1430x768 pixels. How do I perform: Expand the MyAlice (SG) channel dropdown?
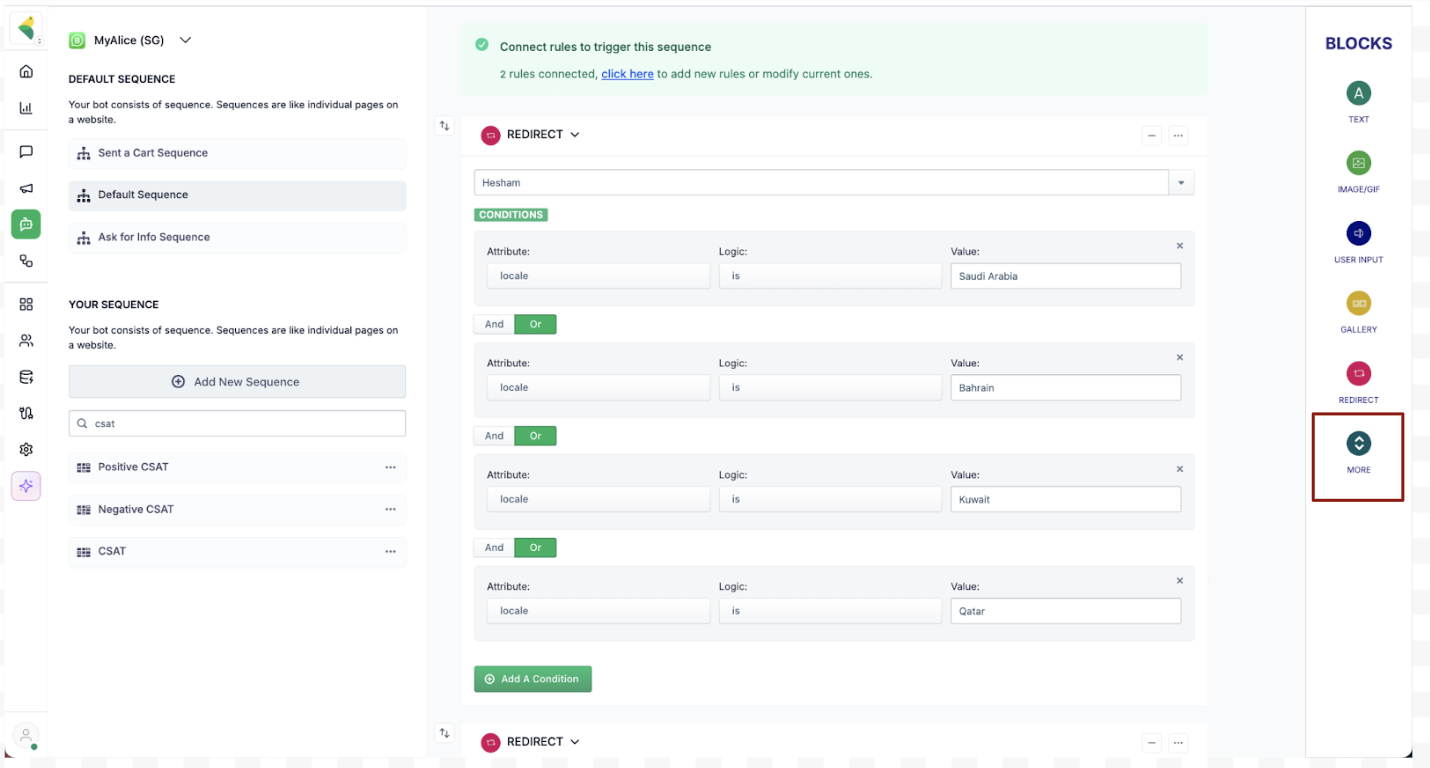[x=185, y=40]
